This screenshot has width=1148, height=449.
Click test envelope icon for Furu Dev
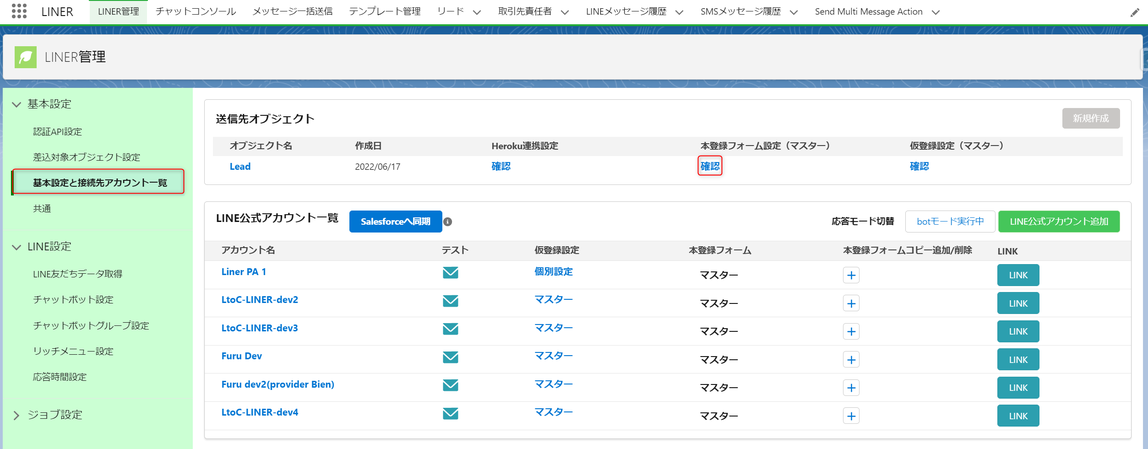(450, 357)
